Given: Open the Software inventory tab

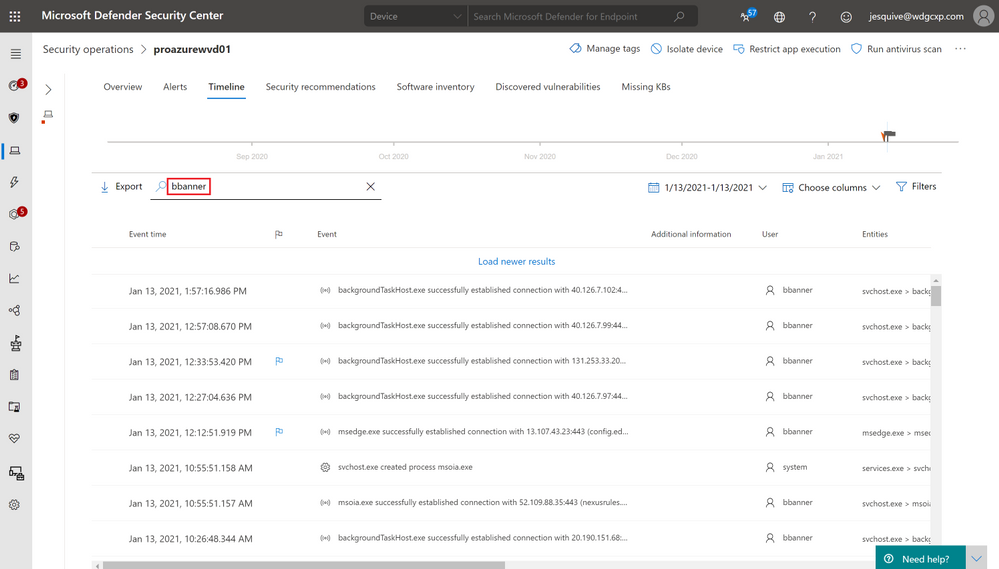Looking at the screenshot, I should [435, 87].
